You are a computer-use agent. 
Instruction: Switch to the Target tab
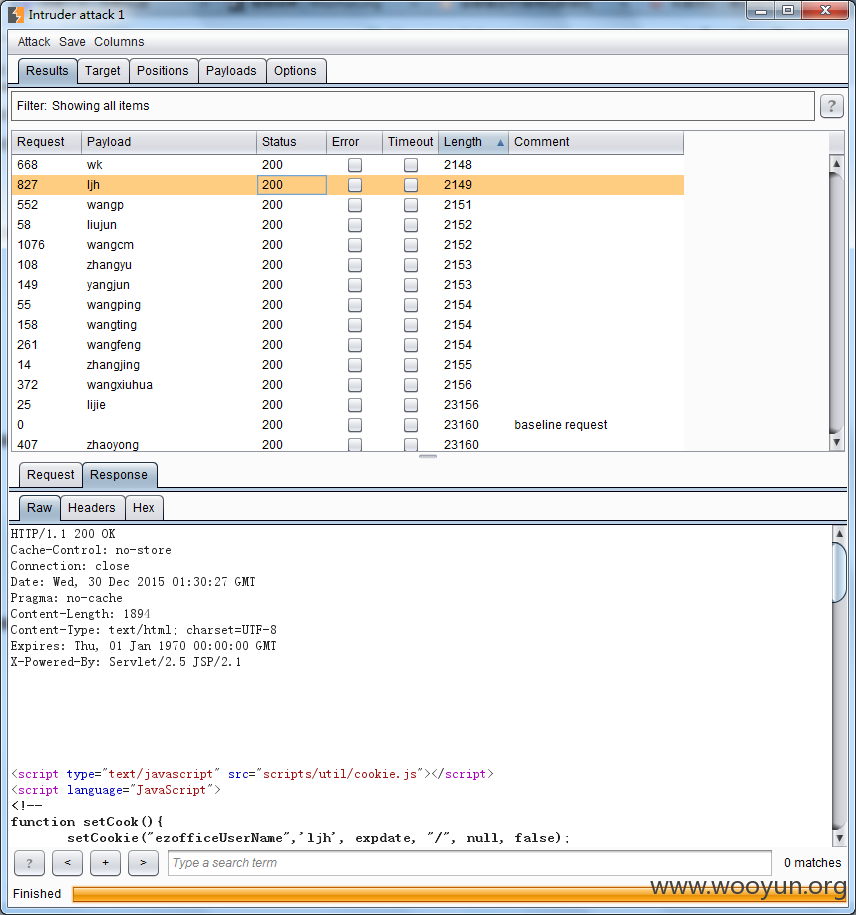pos(103,71)
